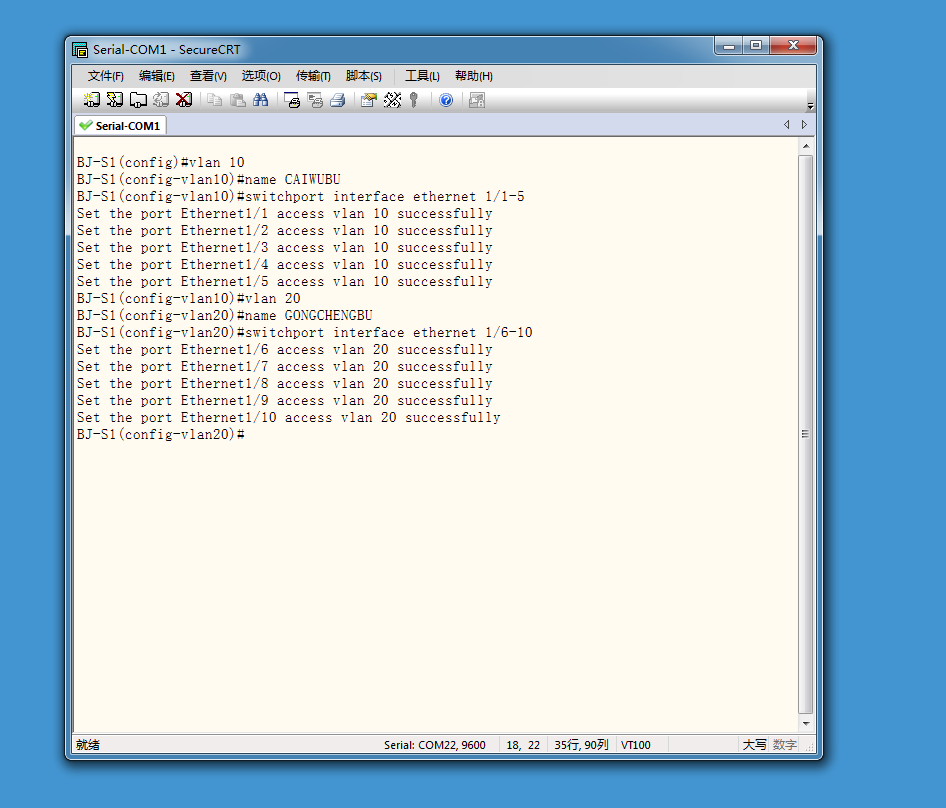This screenshot has width=946, height=808.
Task: Open the 文件(F) menu
Action: [106, 76]
